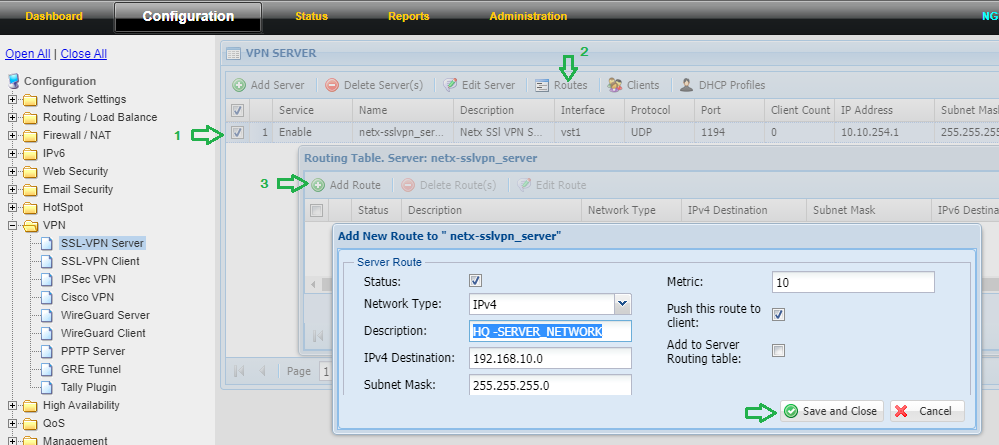Click the SSL-VPN Client tree item
This screenshot has height=445, width=999.
[100, 261]
